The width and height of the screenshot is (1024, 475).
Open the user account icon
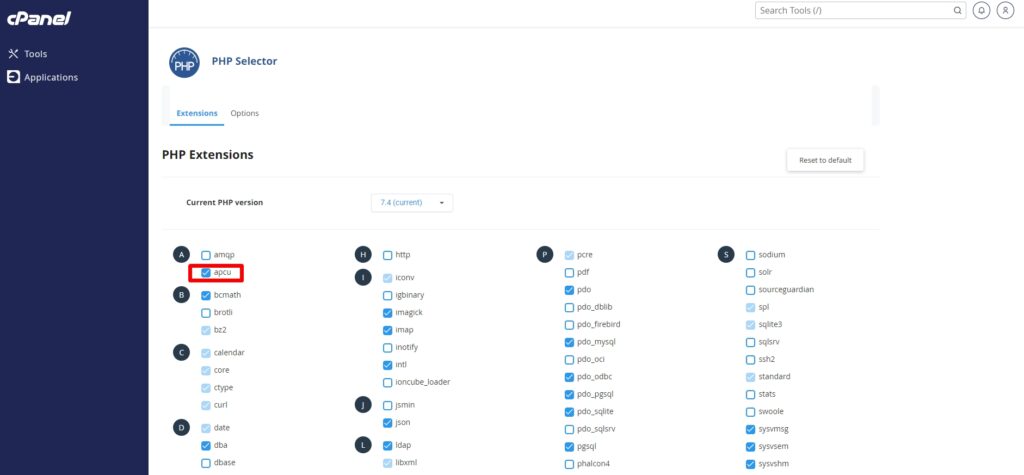(x=1005, y=10)
